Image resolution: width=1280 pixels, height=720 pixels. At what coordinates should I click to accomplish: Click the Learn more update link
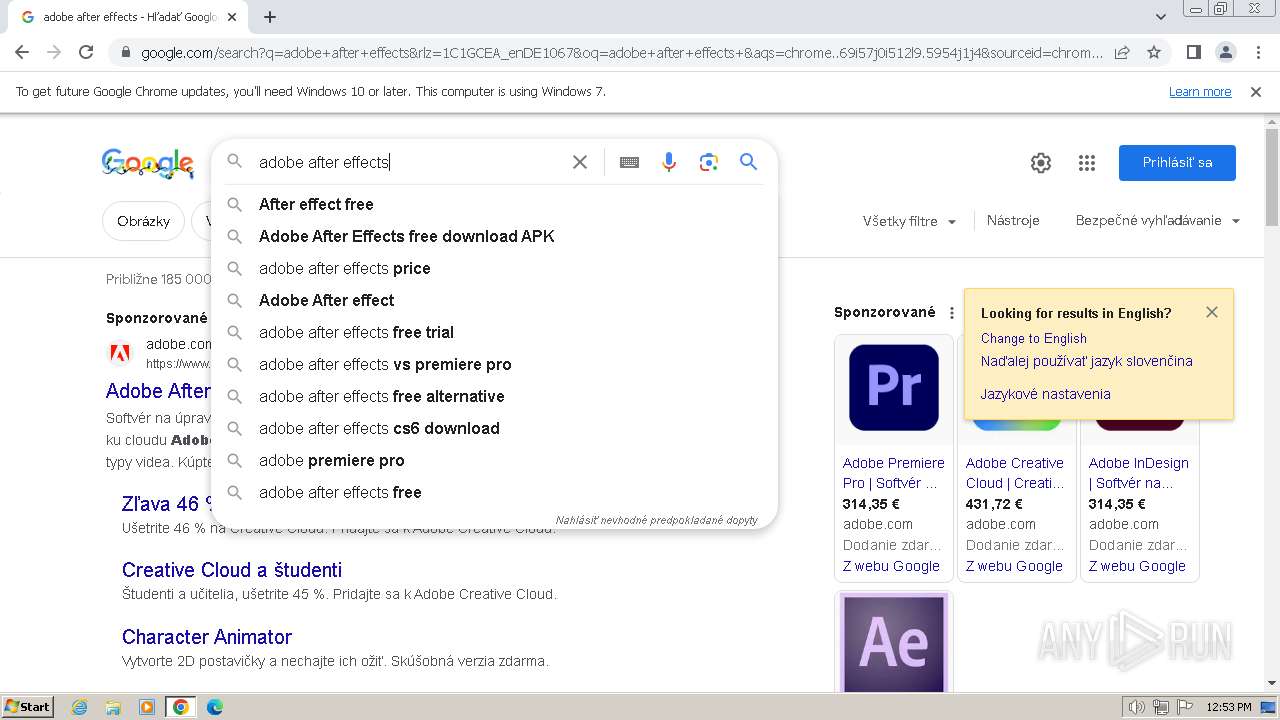coord(1200,92)
